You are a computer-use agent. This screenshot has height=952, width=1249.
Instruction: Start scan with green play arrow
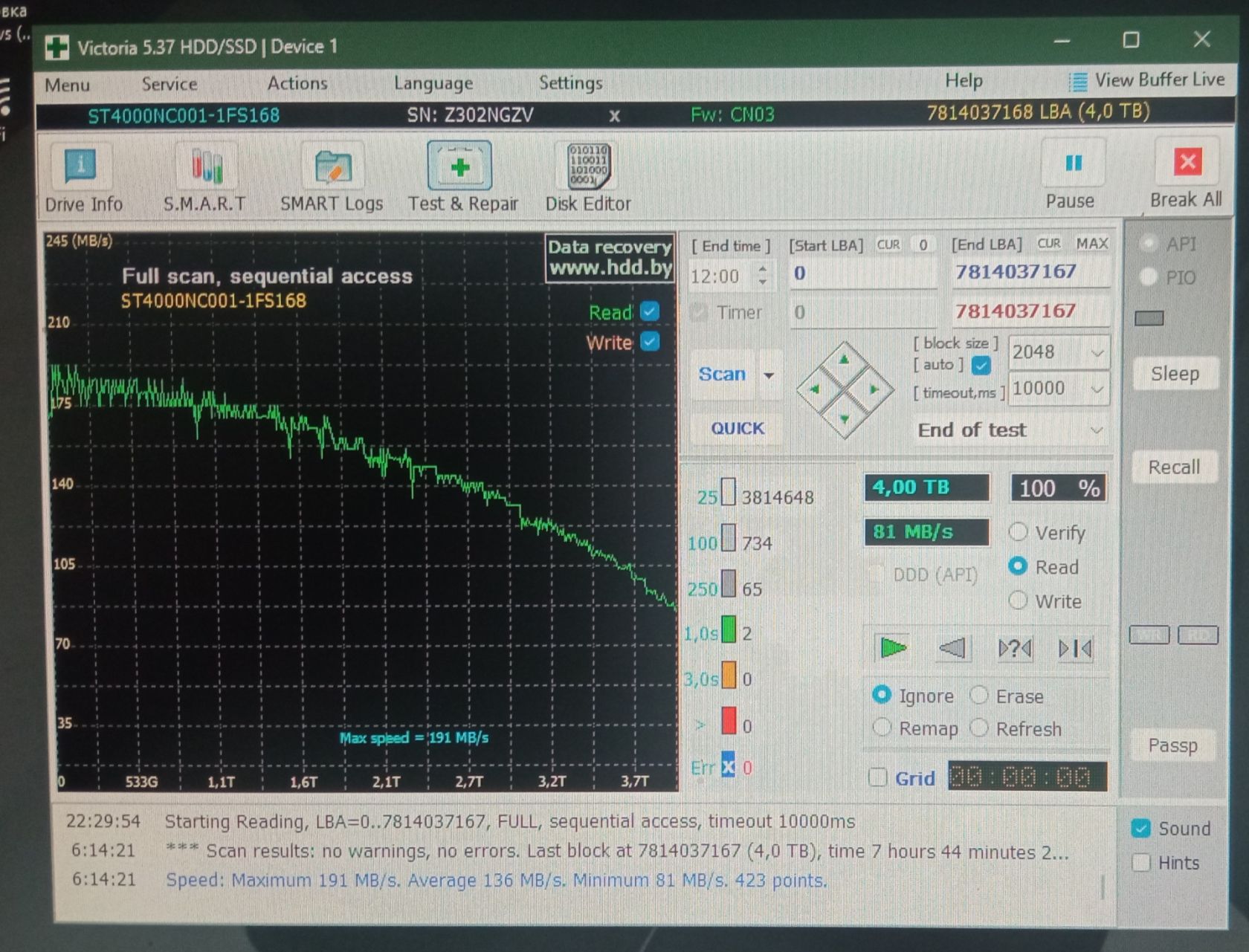point(892,648)
